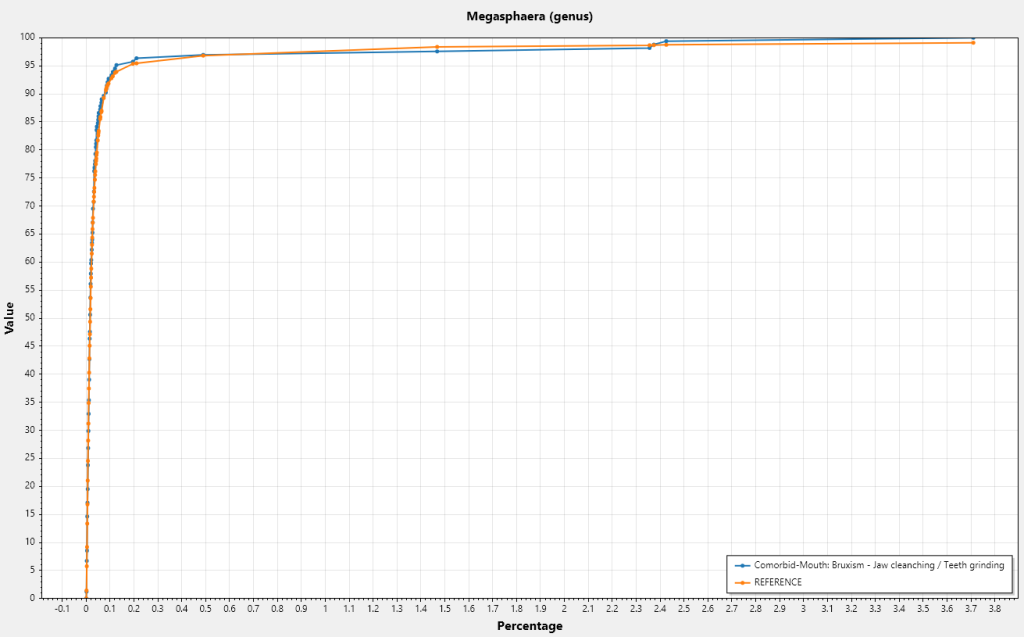Pick the blue data point near 1.47 percentage
Image resolution: width=1024 pixels, height=637 pixels.
[437, 51]
